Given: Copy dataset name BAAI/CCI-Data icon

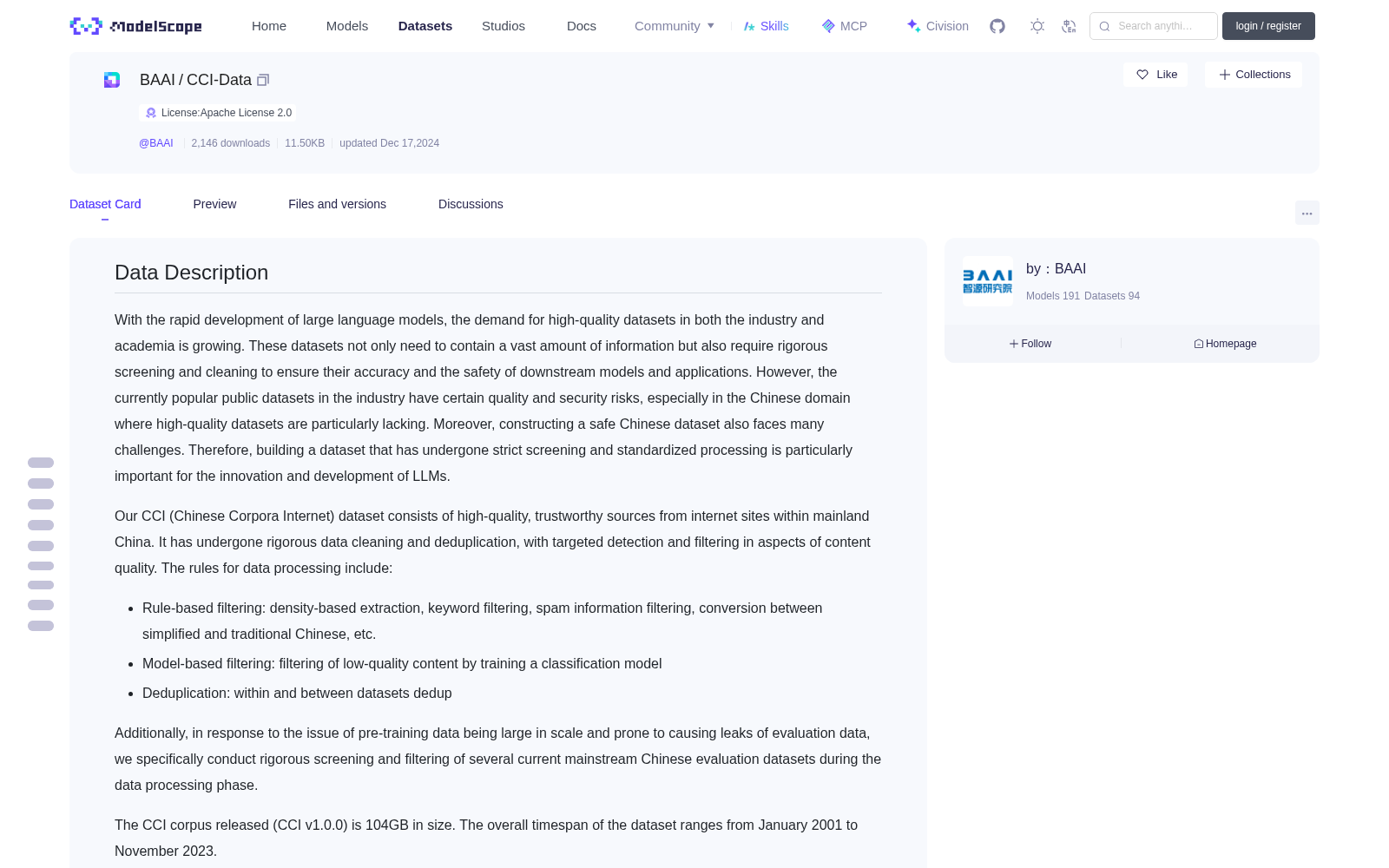Looking at the screenshot, I should (263, 80).
